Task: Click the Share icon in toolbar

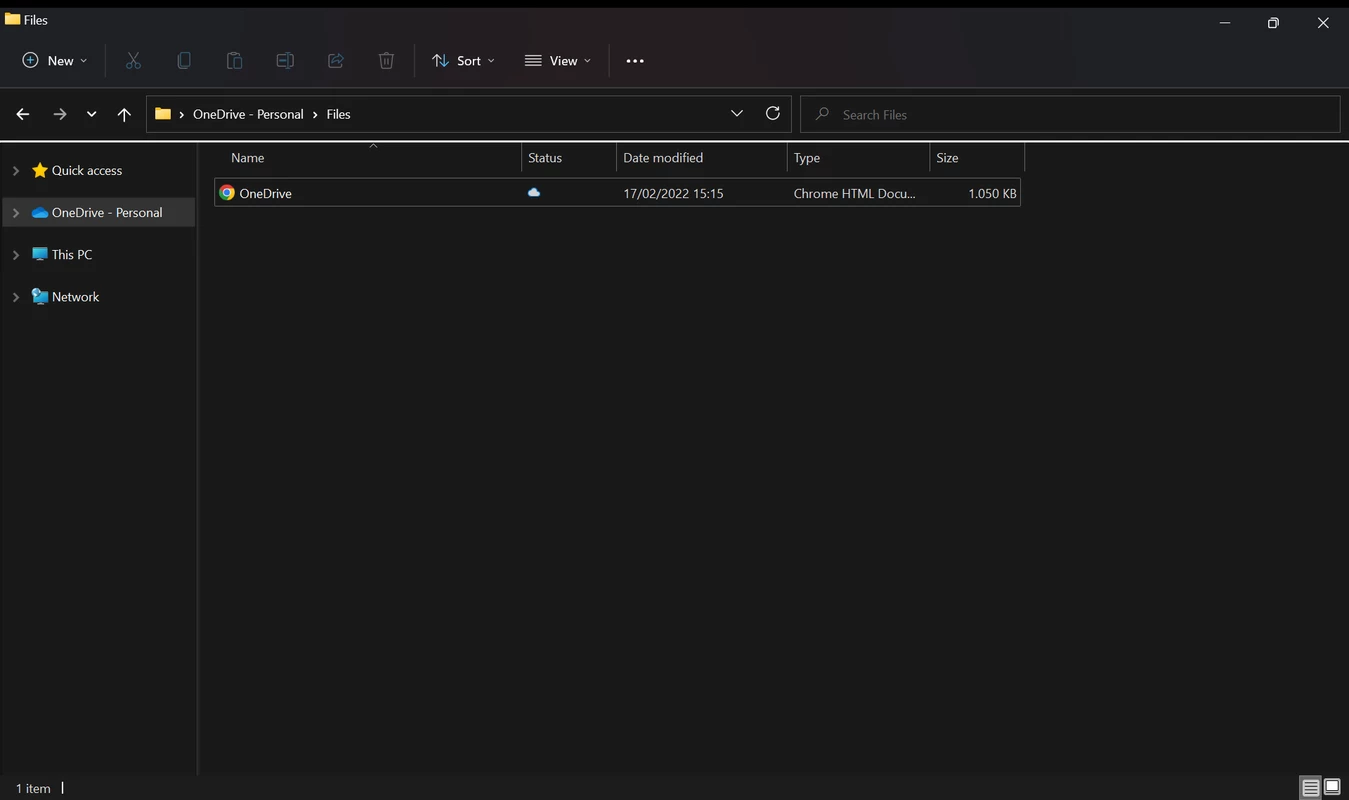Action: pos(336,61)
